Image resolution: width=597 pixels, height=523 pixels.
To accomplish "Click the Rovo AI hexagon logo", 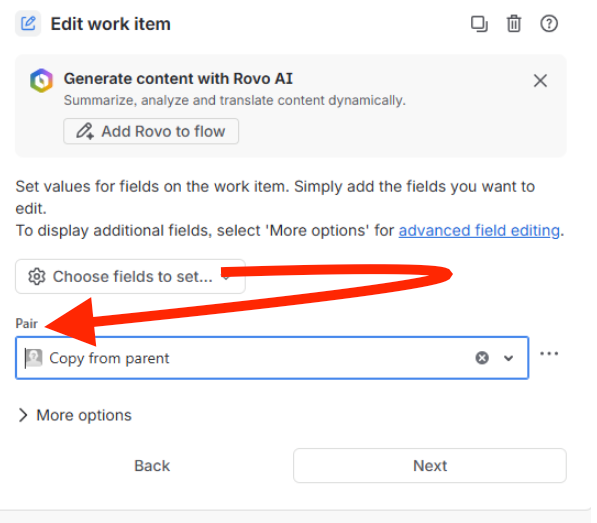I will 42,81.
